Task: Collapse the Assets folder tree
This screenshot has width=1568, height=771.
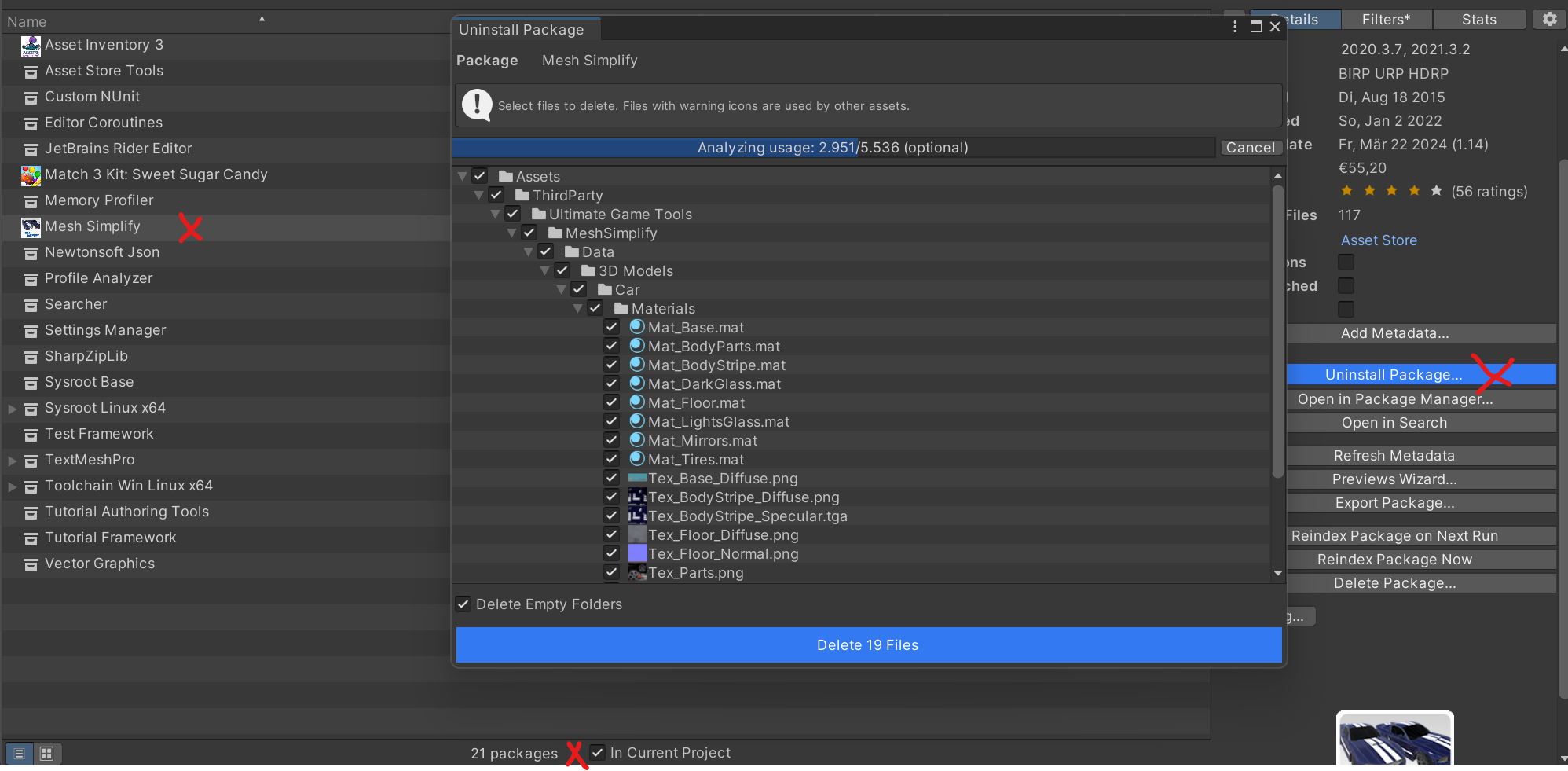Action: point(462,176)
